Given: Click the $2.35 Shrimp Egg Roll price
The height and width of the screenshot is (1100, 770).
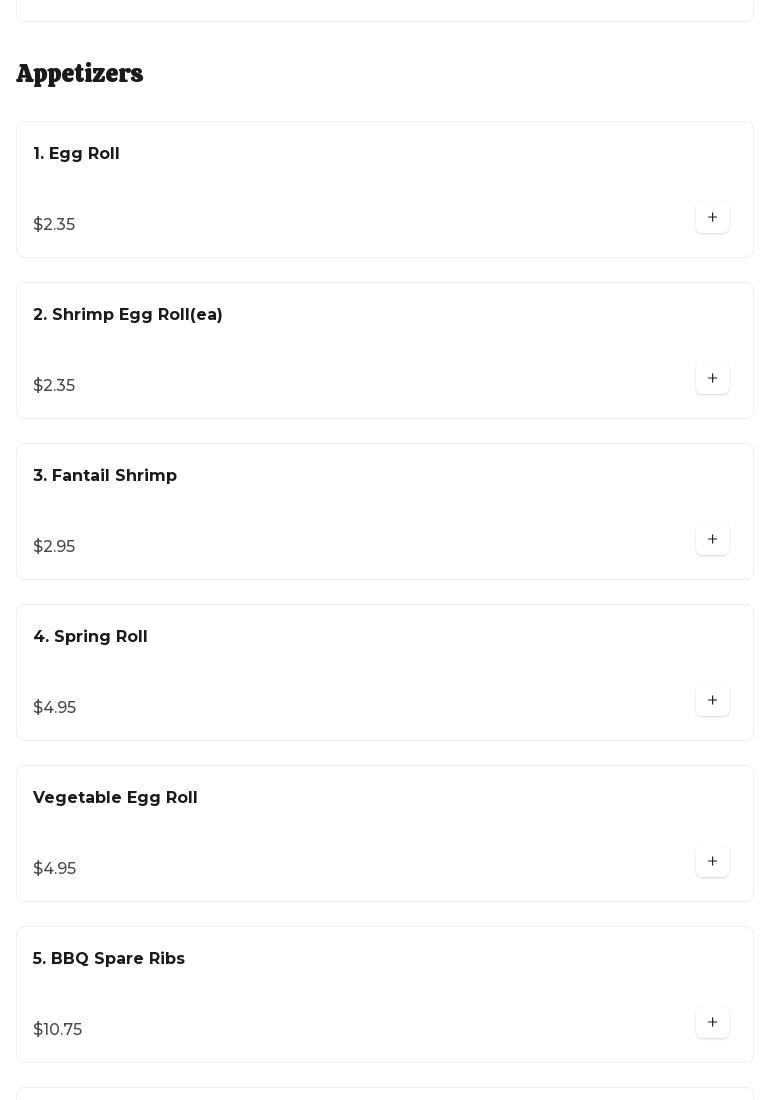Looking at the screenshot, I should [x=54, y=386].
